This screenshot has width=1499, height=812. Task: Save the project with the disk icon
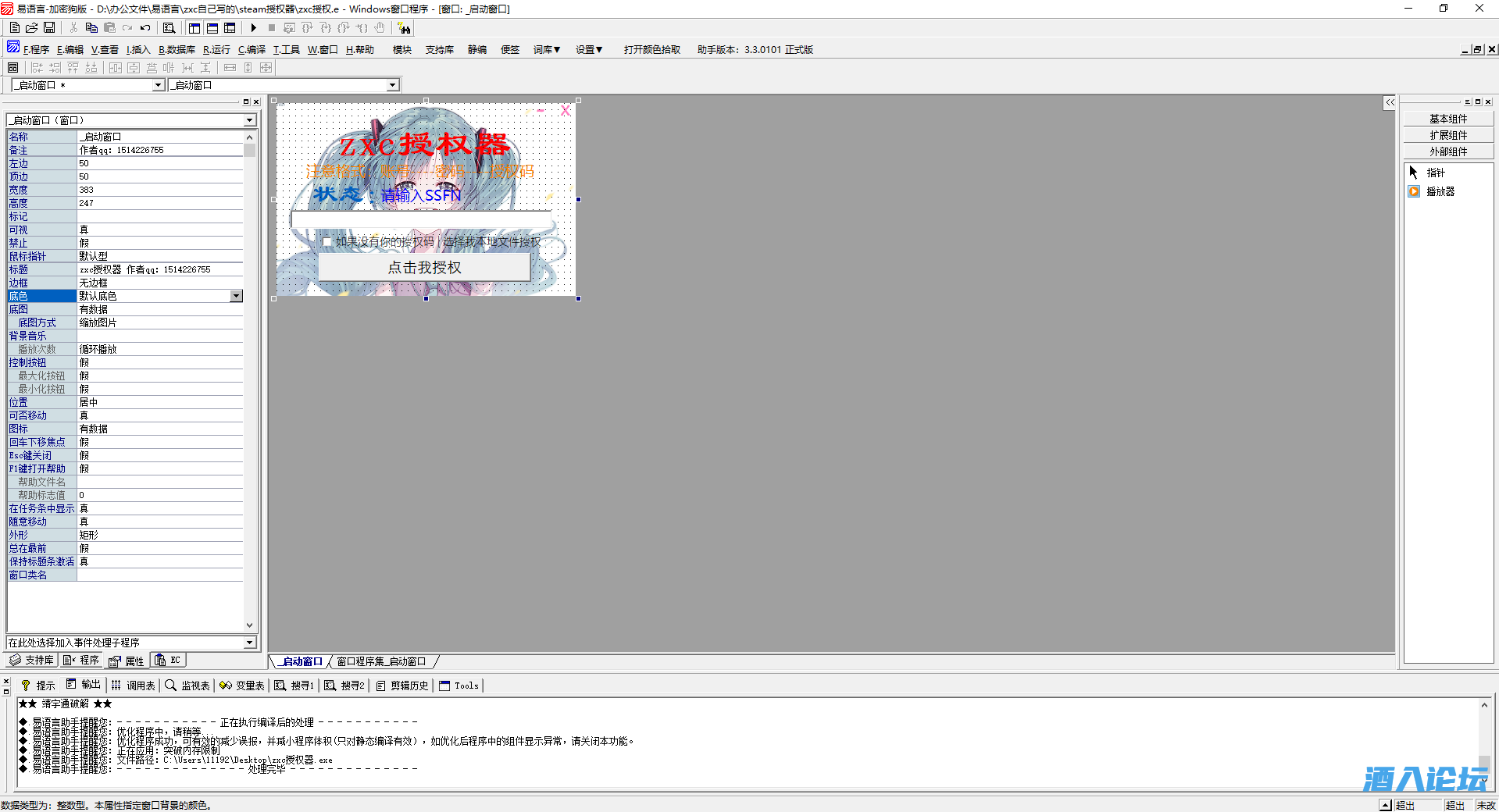pos(49,27)
